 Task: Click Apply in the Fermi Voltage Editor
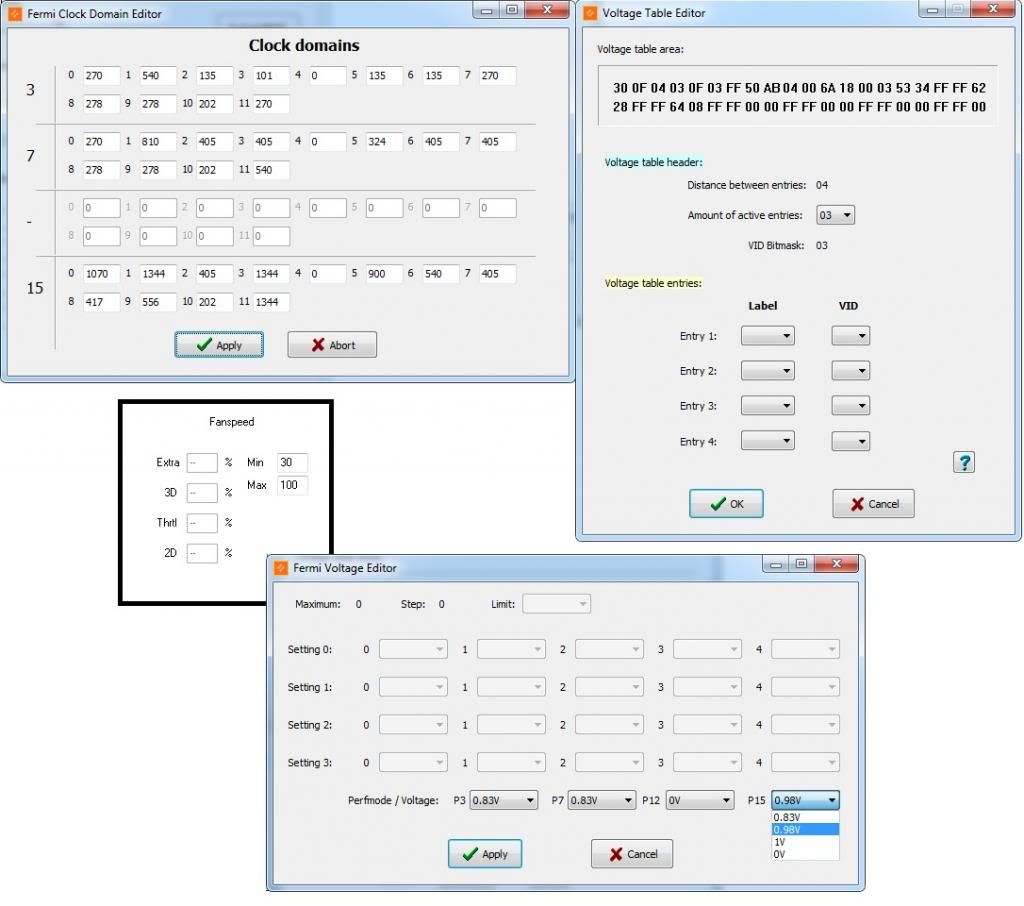[x=485, y=854]
